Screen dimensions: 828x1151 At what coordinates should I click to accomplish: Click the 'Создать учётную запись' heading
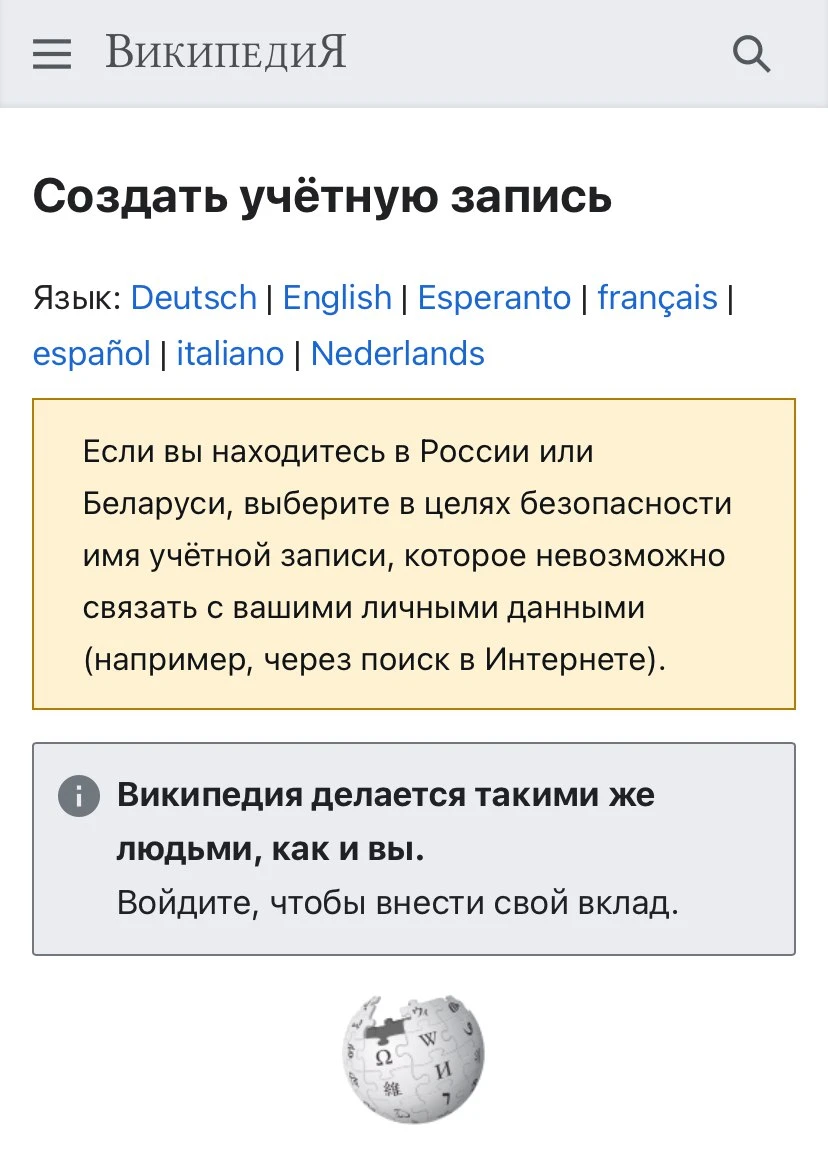point(322,197)
